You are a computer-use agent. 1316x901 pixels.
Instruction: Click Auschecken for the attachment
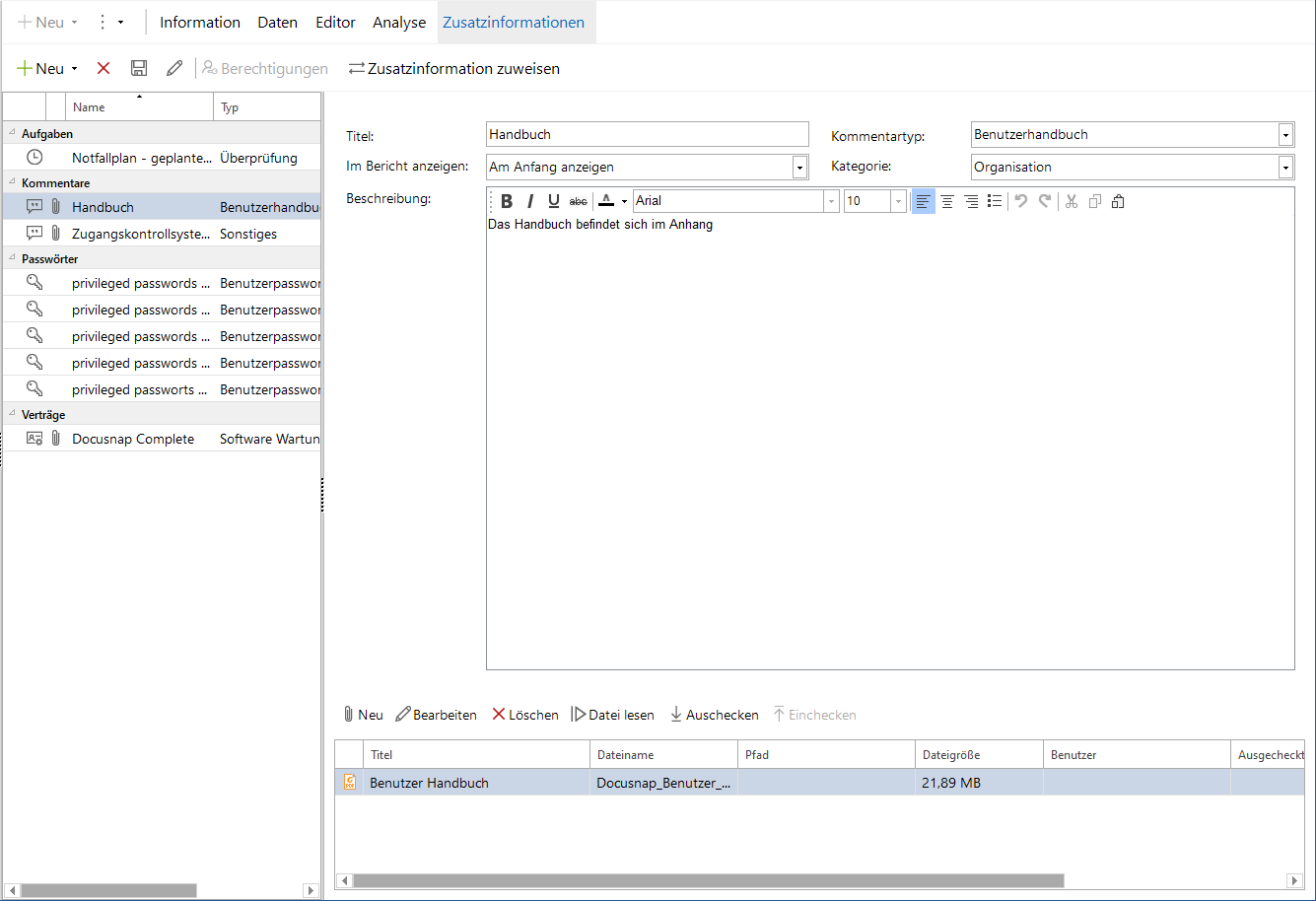[715, 715]
